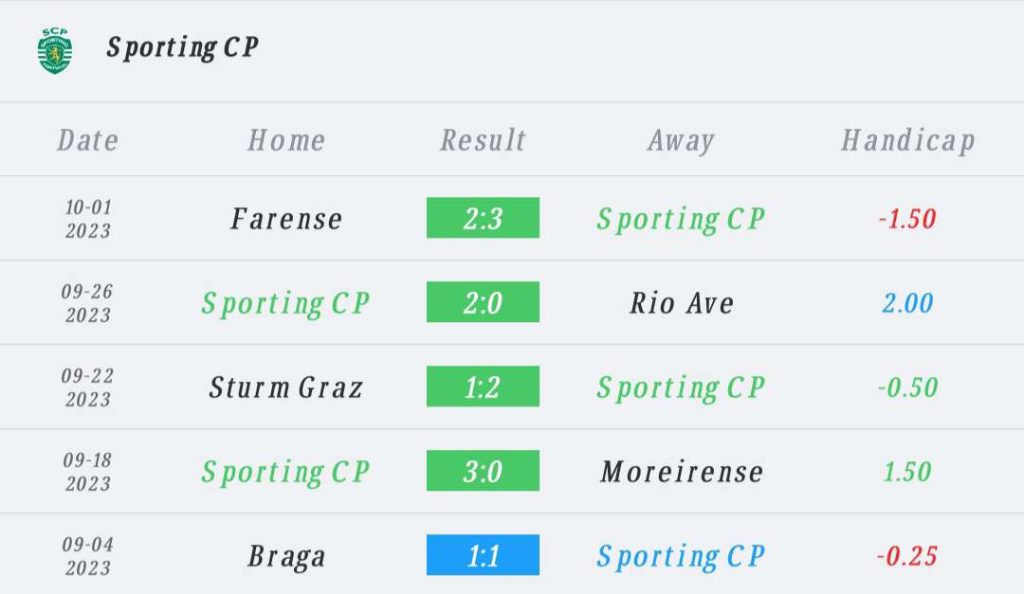This screenshot has width=1024, height=594.
Task: Click the blue 1:1 draw result badge
Action: point(483,555)
